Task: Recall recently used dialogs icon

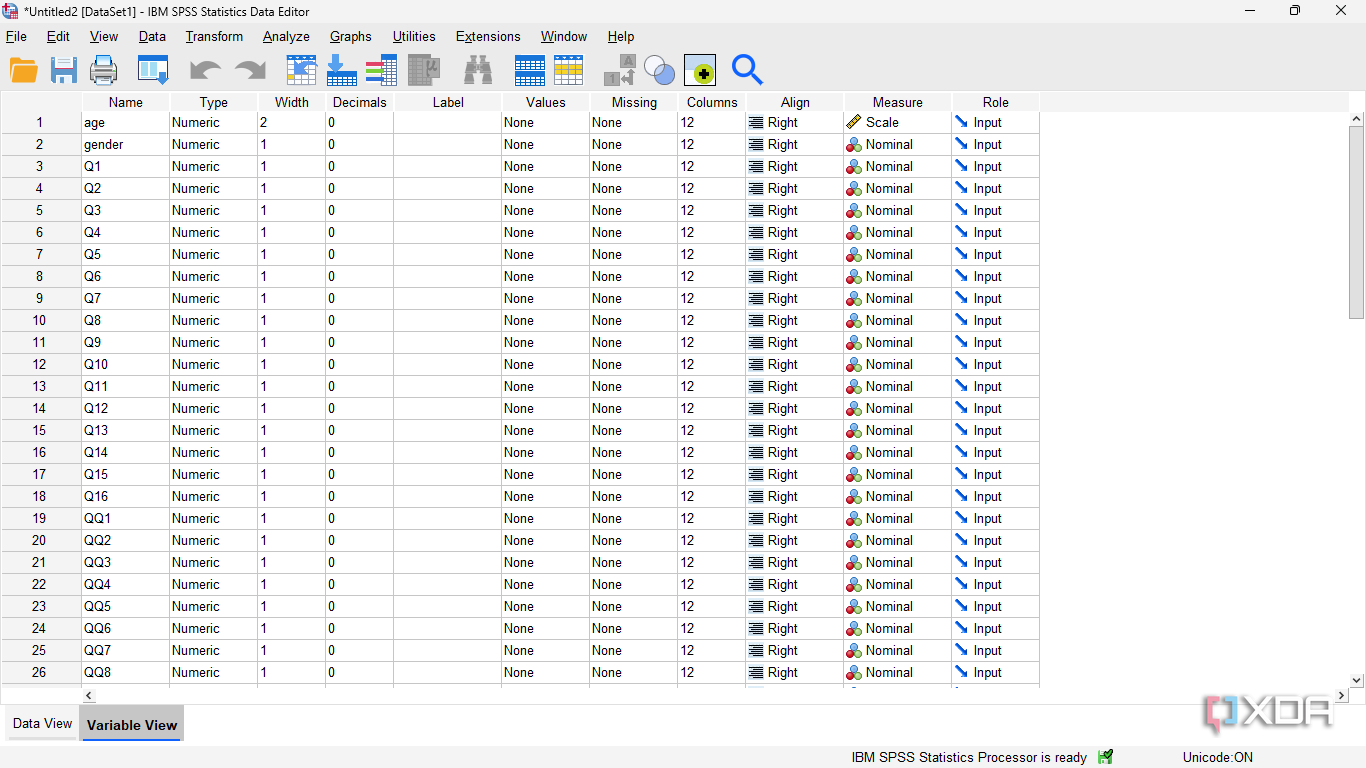Action: (153, 70)
